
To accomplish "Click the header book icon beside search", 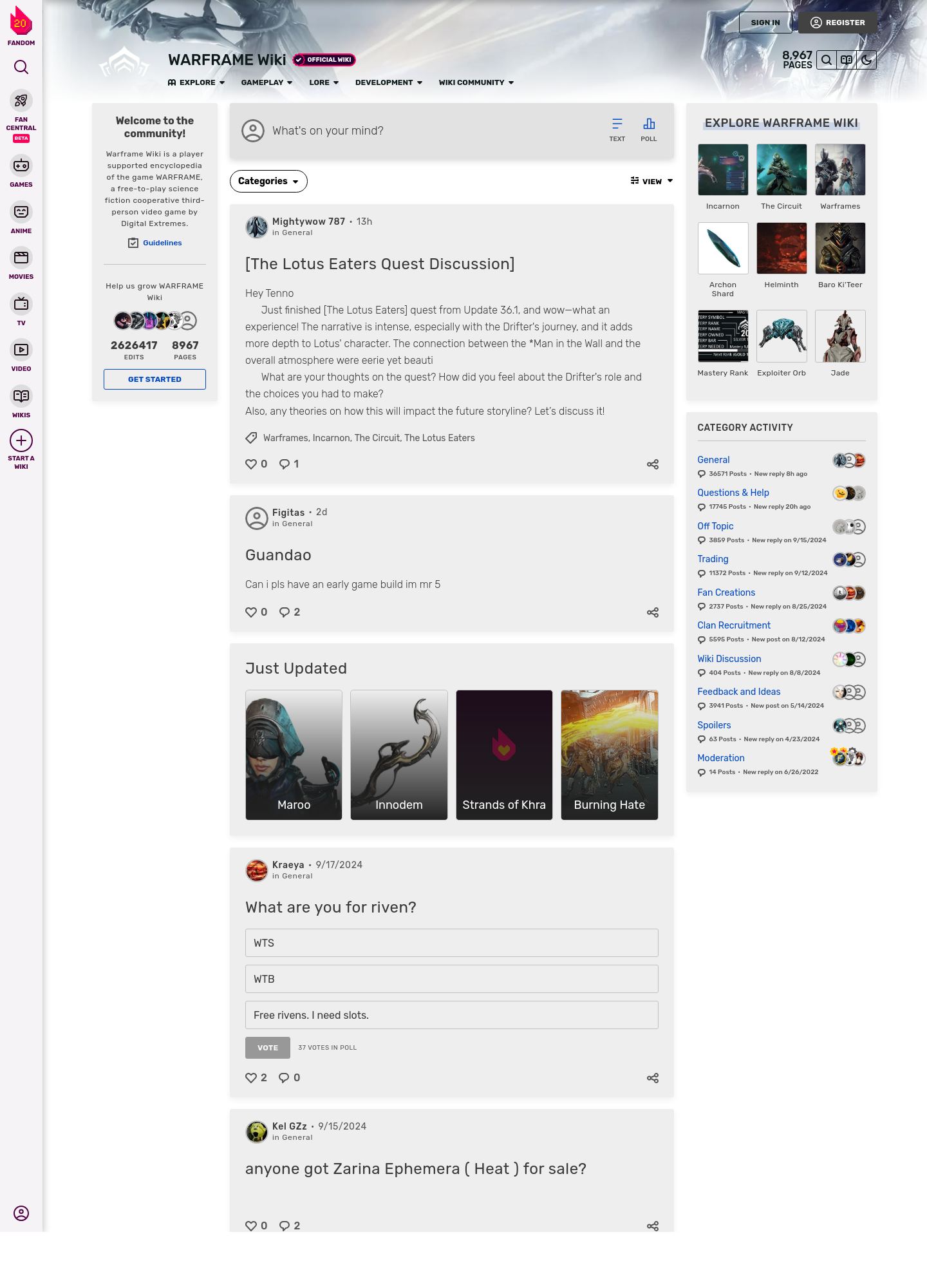I will 847,60.
